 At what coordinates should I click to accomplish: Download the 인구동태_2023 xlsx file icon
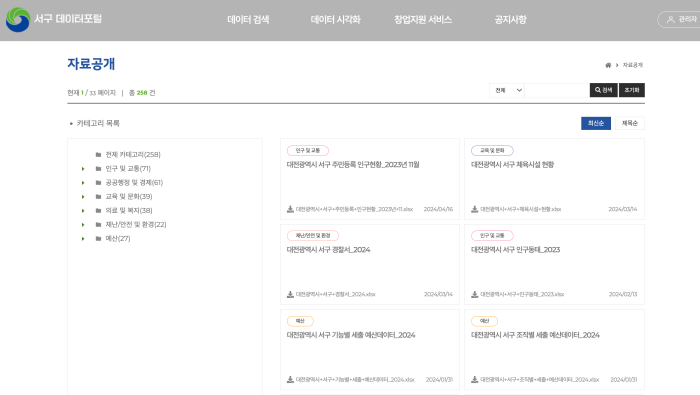(475, 294)
